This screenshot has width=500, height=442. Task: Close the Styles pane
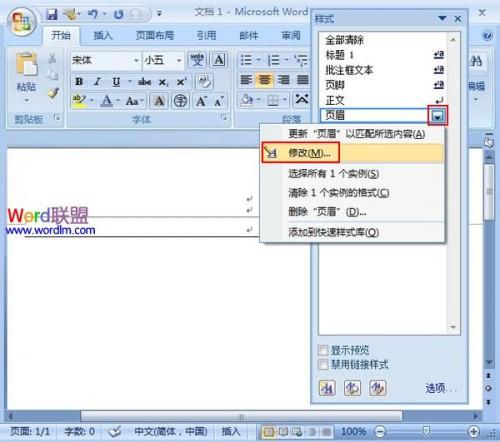pos(458,19)
